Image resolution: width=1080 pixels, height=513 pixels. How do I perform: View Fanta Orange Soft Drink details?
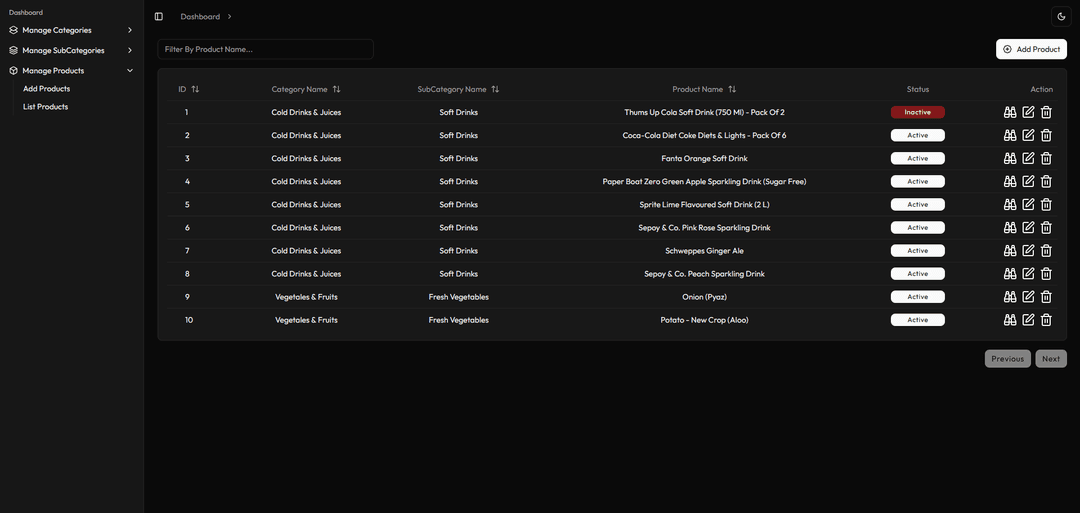1010,158
